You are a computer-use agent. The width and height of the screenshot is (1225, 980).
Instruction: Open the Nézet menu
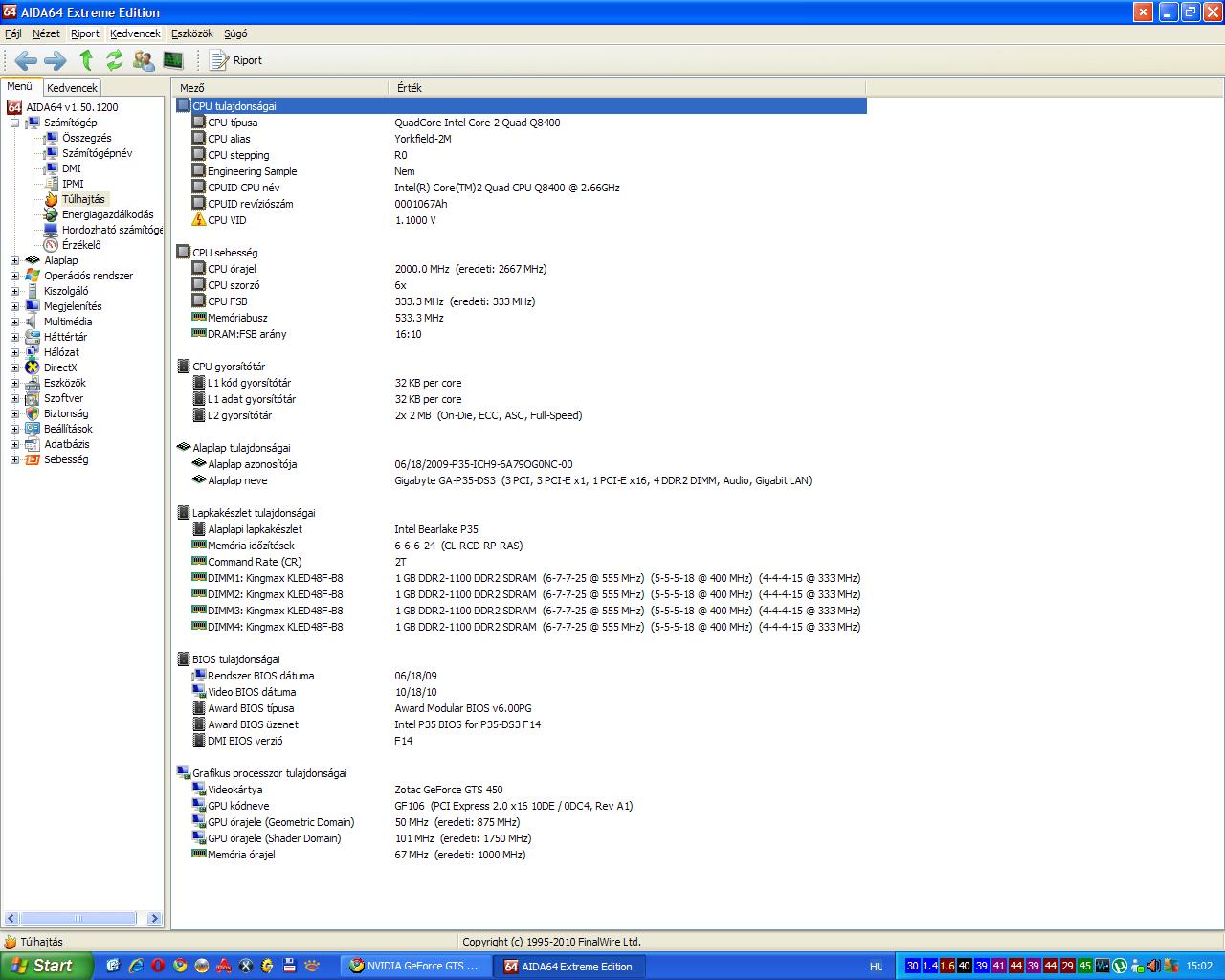[x=46, y=33]
